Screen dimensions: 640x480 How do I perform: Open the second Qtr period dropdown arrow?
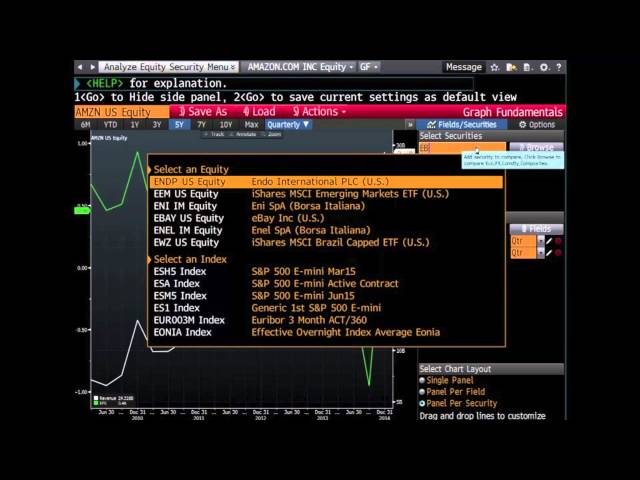[541, 253]
